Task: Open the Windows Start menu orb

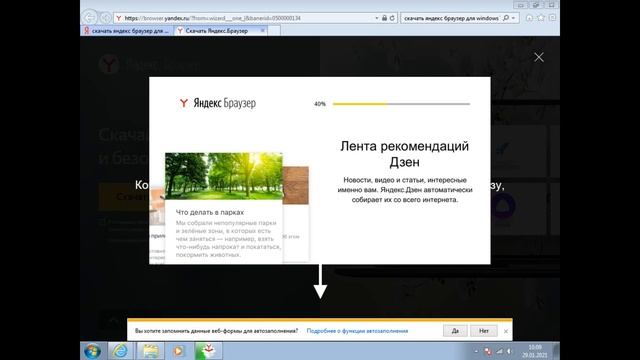Action: [x=92, y=351]
